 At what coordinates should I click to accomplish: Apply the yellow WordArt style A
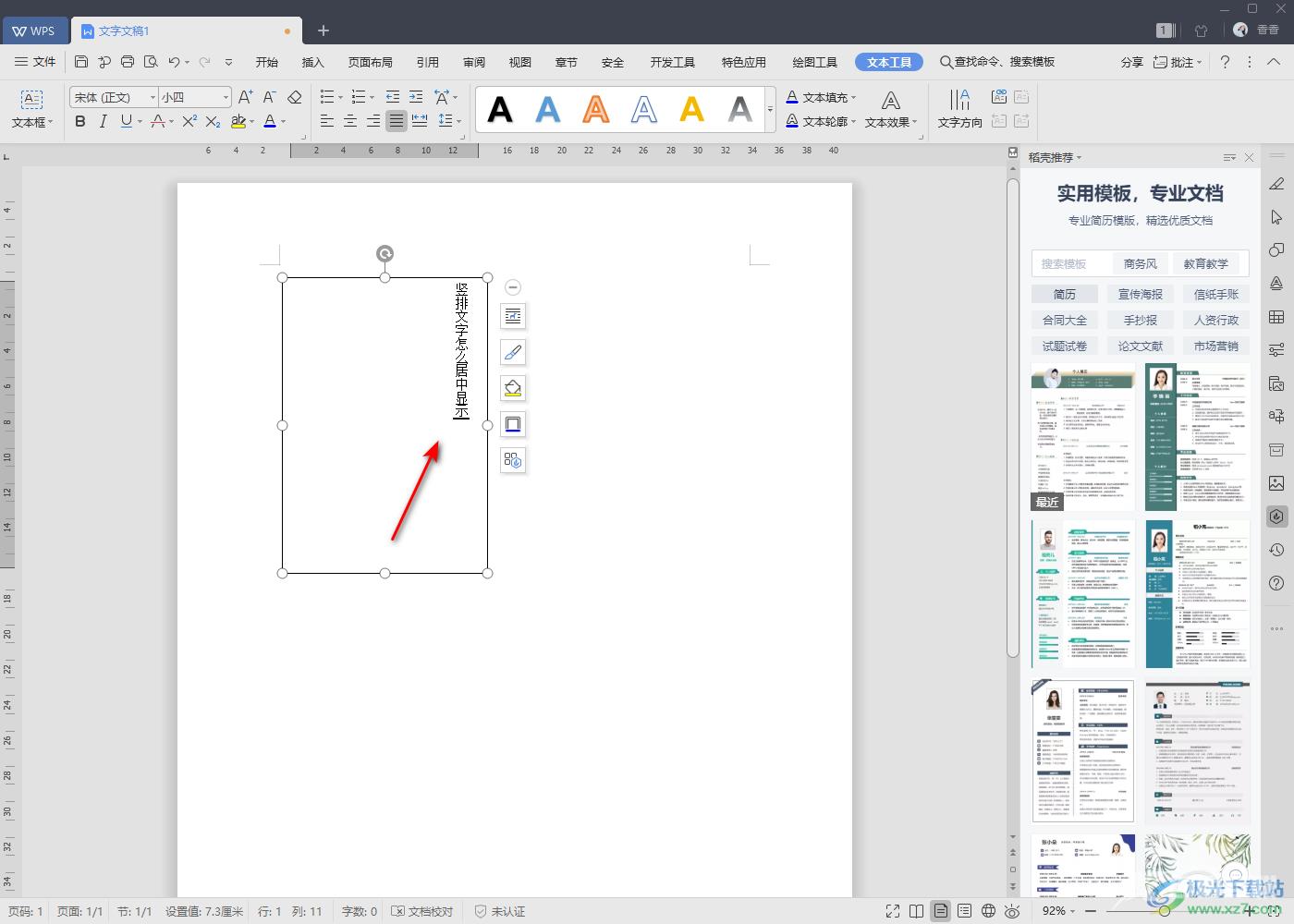click(692, 110)
